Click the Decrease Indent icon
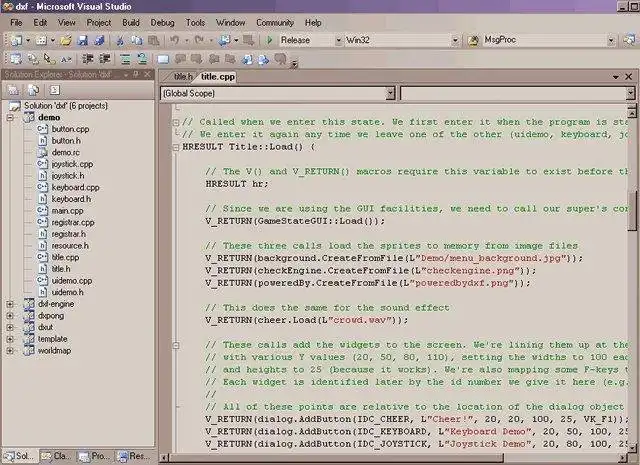Image resolution: width=640 pixels, height=465 pixels. pyautogui.click(x=88, y=59)
